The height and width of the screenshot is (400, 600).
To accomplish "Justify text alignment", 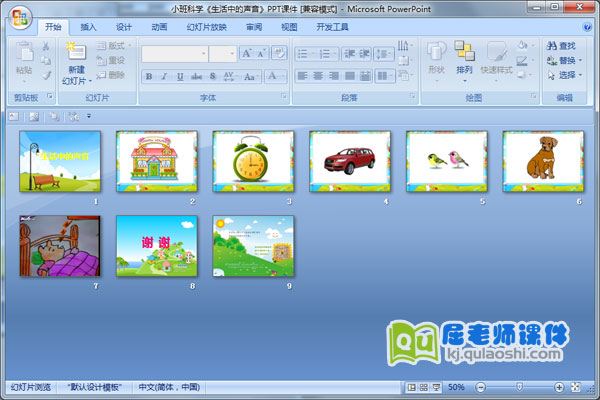I will tap(349, 76).
